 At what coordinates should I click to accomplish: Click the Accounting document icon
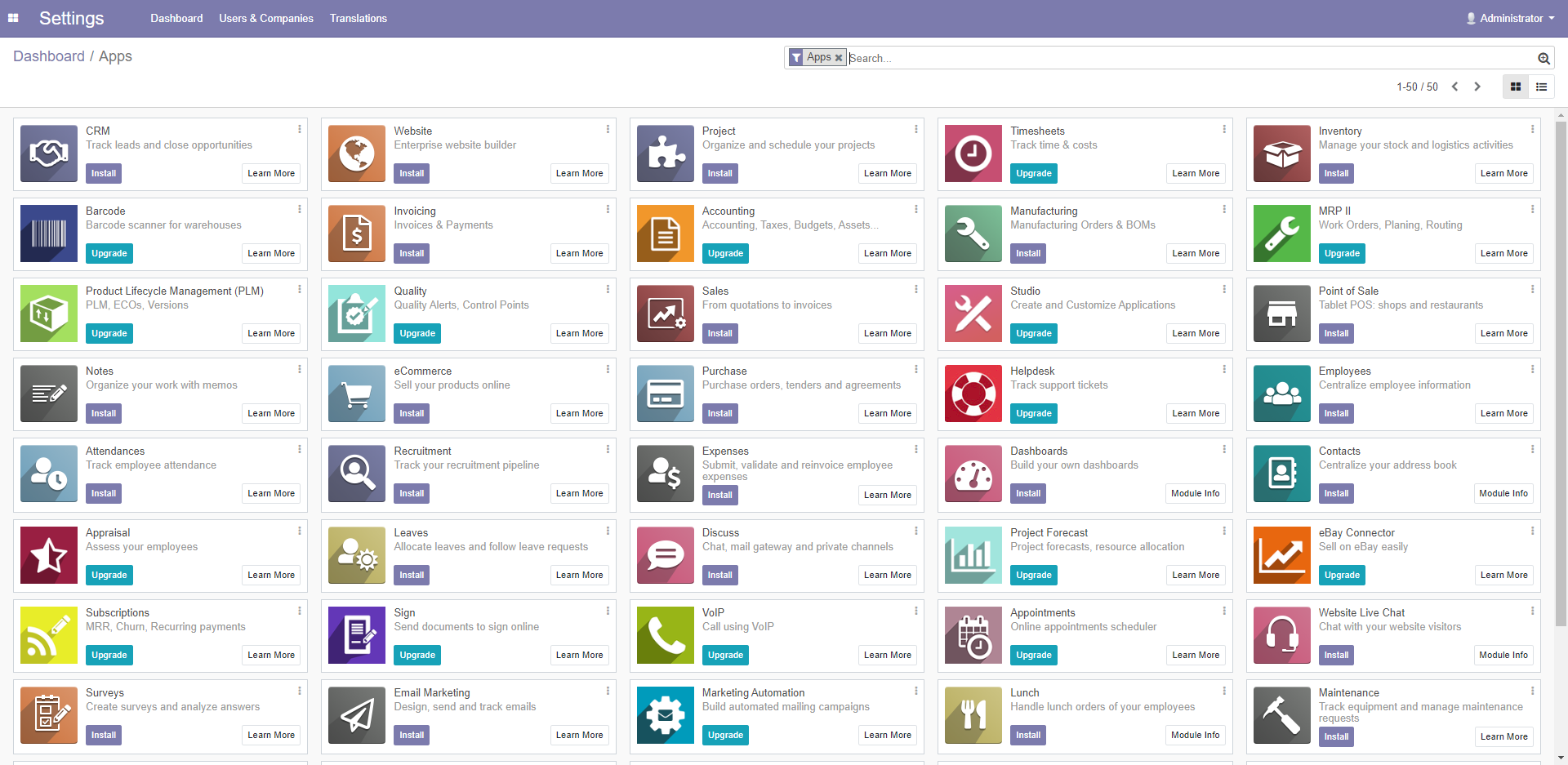[666, 234]
